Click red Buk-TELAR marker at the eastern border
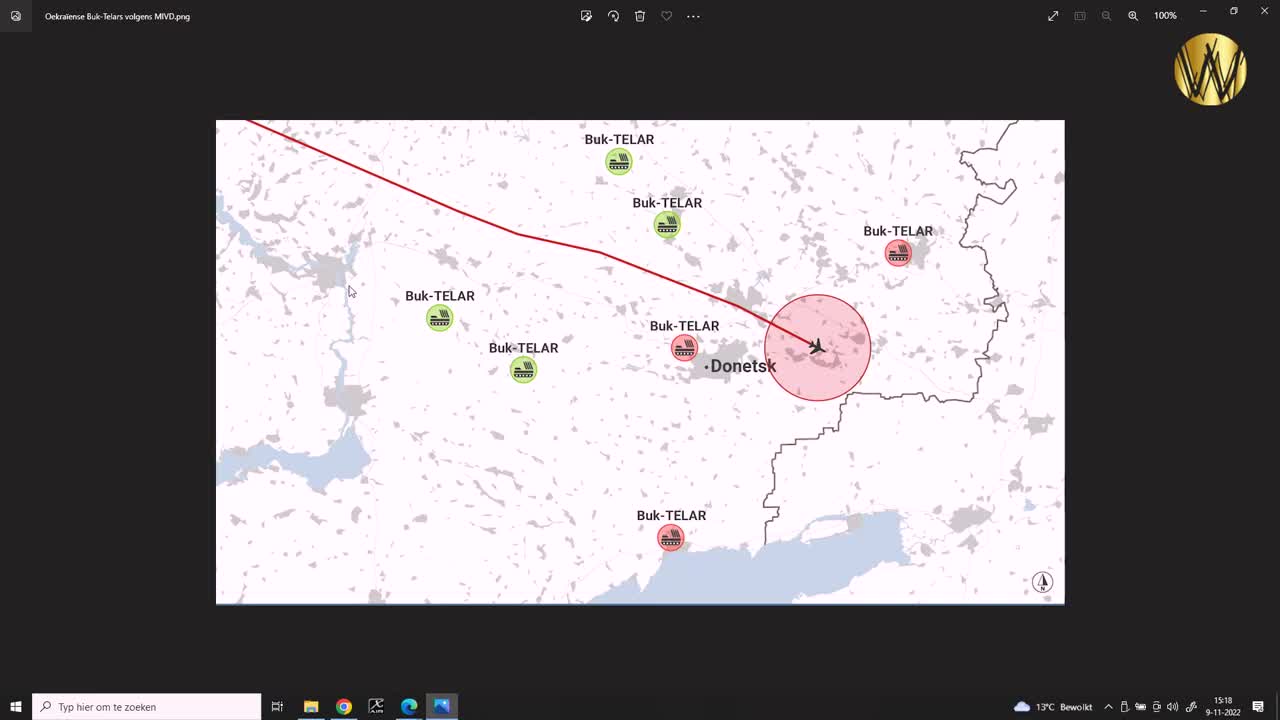 tap(898, 253)
